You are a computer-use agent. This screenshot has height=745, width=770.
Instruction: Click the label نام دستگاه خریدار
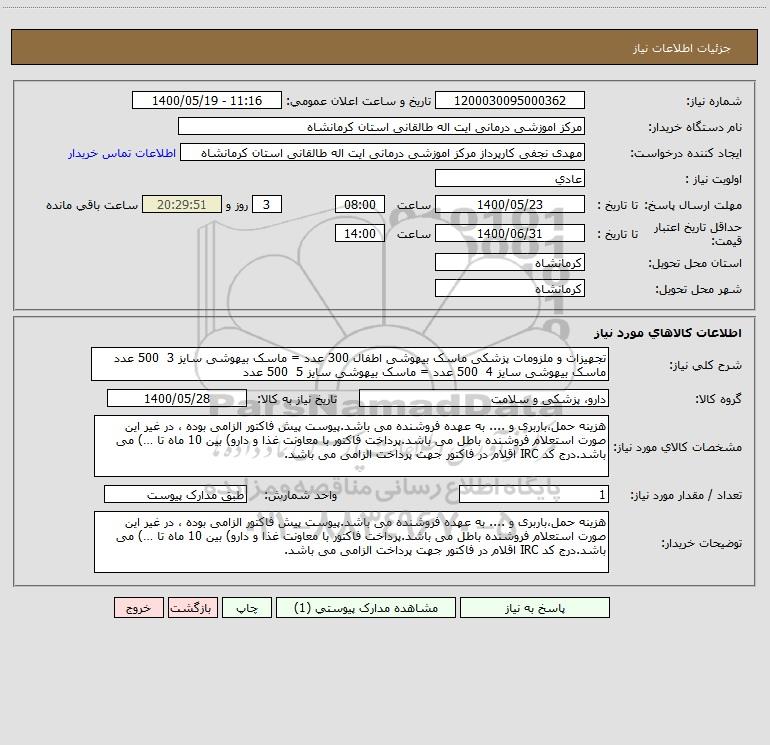pos(695,128)
